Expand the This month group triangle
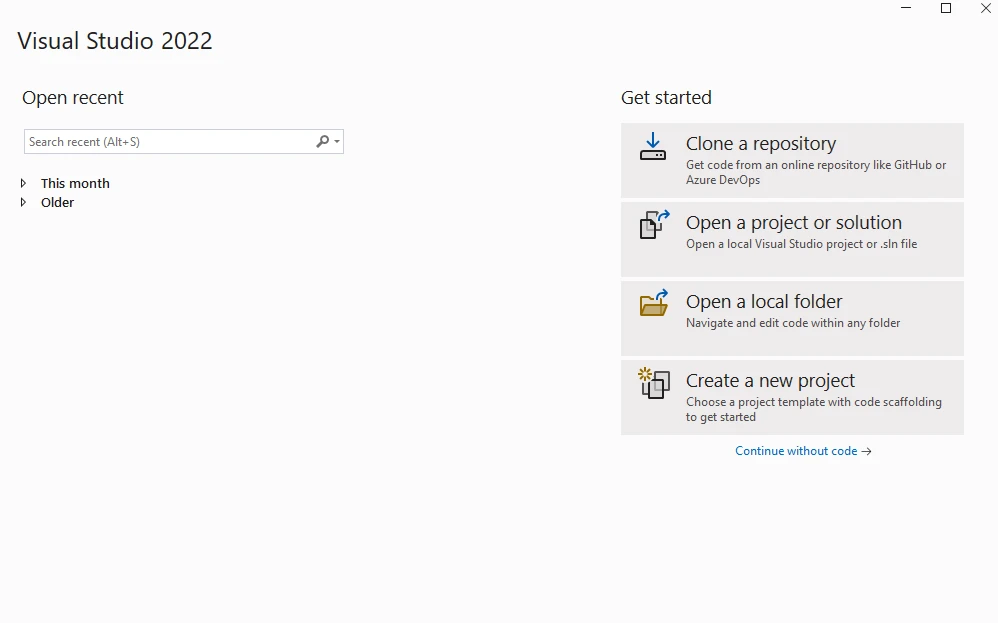The image size is (998, 623). [24, 183]
